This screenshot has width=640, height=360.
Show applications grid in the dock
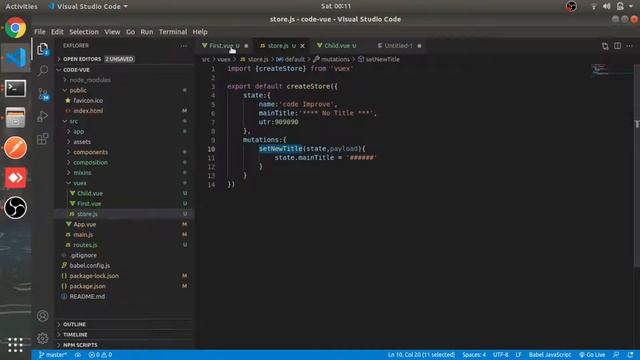16,345
